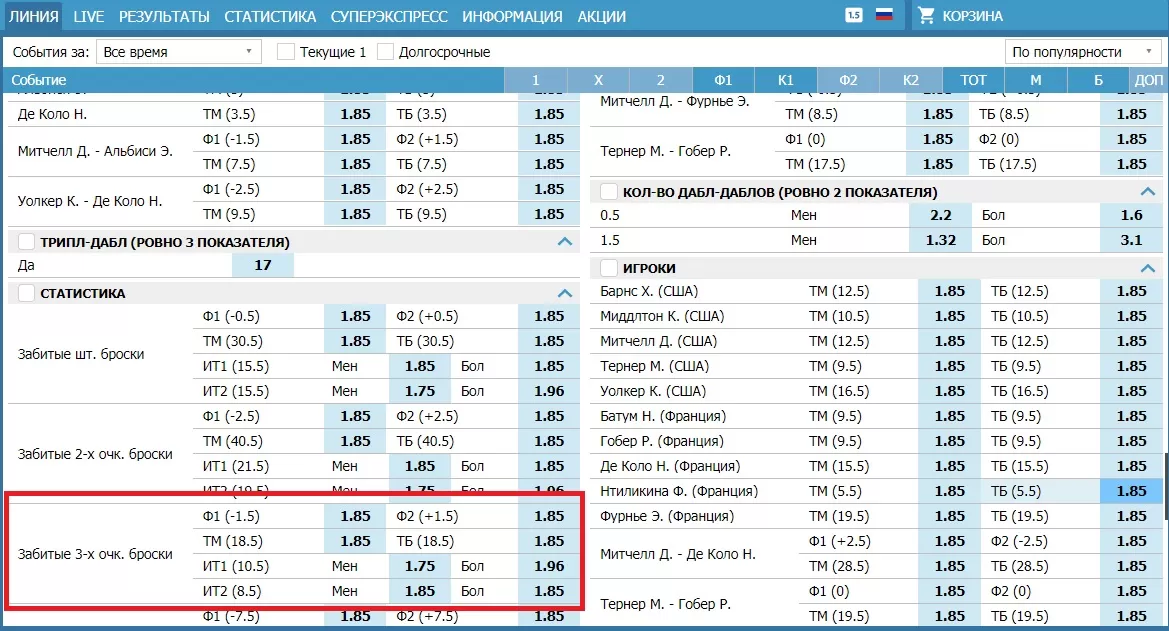Pick the 3.1 Бол odds for 1.5 double-doubles
This screenshot has height=631, width=1169.
pyautogui.click(x=1131, y=240)
